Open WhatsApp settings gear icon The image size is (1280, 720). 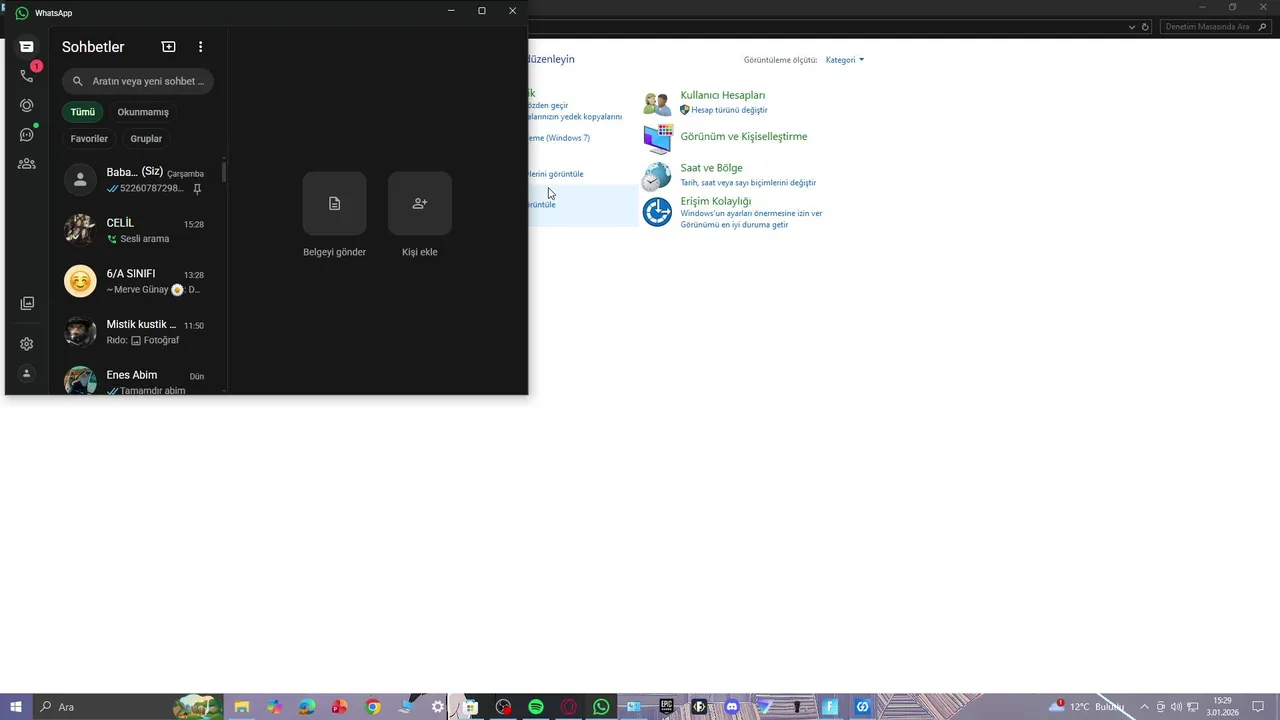[27, 343]
